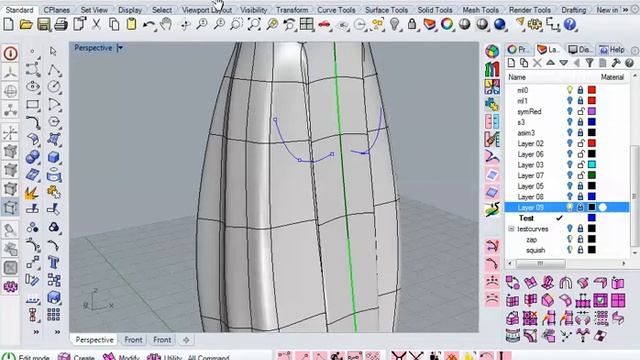640x360 pixels.
Task: Create a new file with the New icon
Action: 8,24
